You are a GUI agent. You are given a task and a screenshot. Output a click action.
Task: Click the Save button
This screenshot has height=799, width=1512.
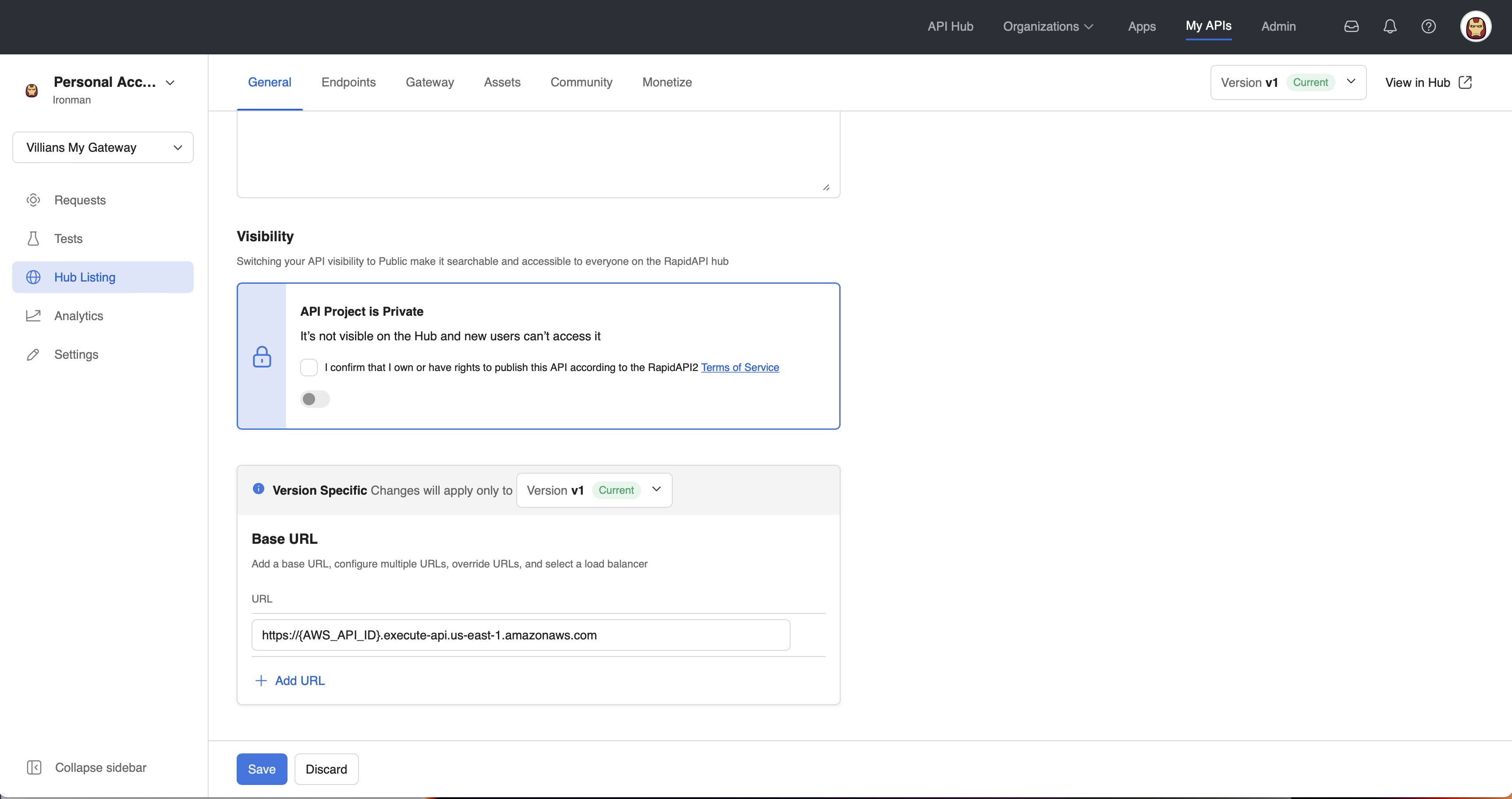coord(262,769)
